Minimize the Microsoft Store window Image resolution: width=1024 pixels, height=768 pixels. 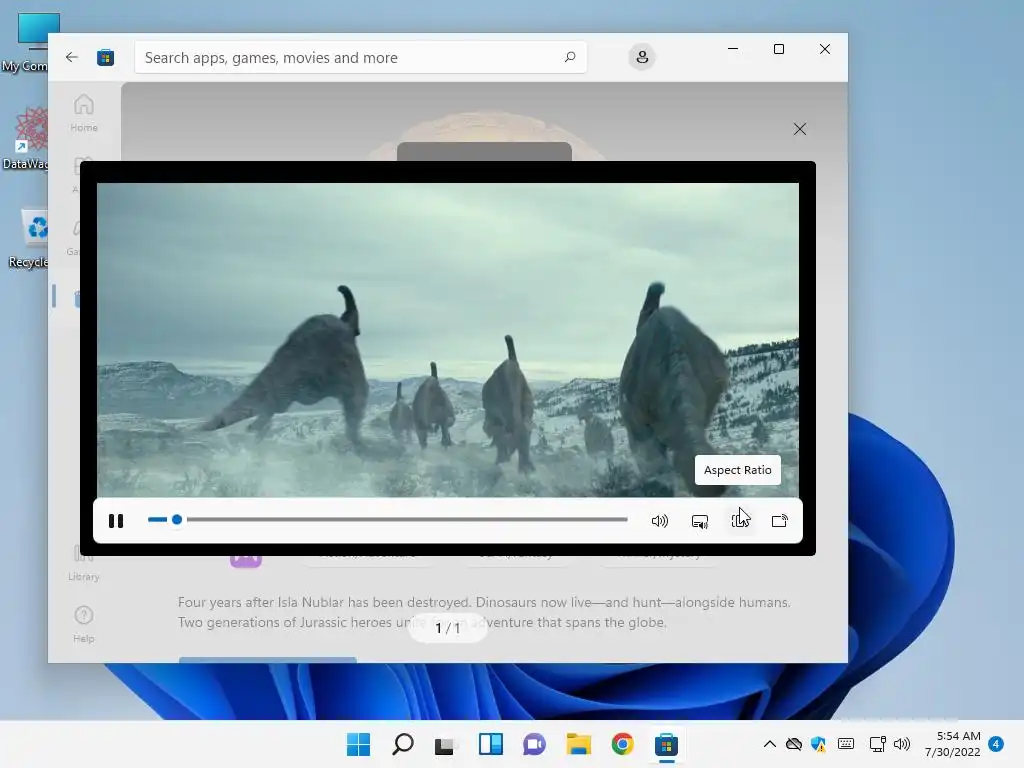[733, 49]
